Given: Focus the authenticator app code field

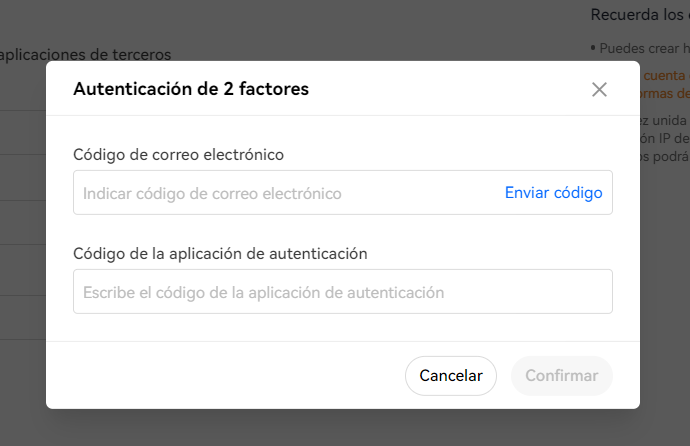Looking at the screenshot, I should pyautogui.click(x=343, y=292).
